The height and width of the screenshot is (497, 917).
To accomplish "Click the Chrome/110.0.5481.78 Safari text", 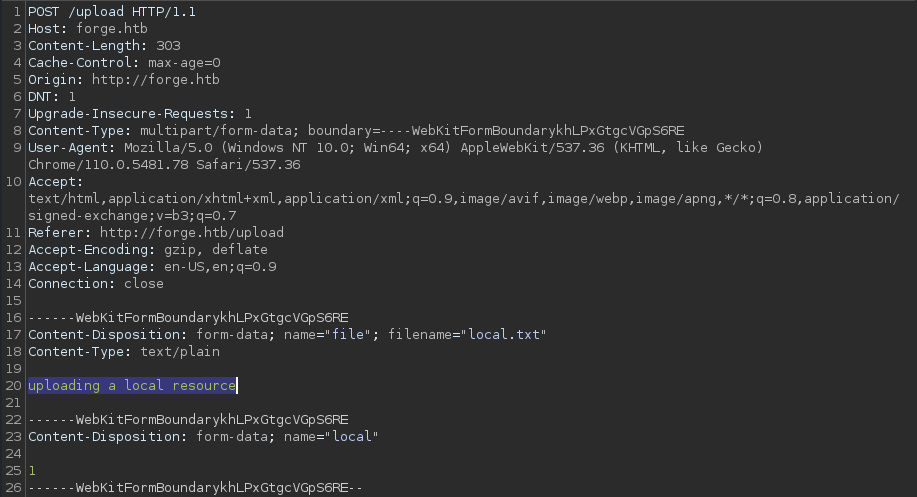I will pyautogui.click(x=164, y=164).
